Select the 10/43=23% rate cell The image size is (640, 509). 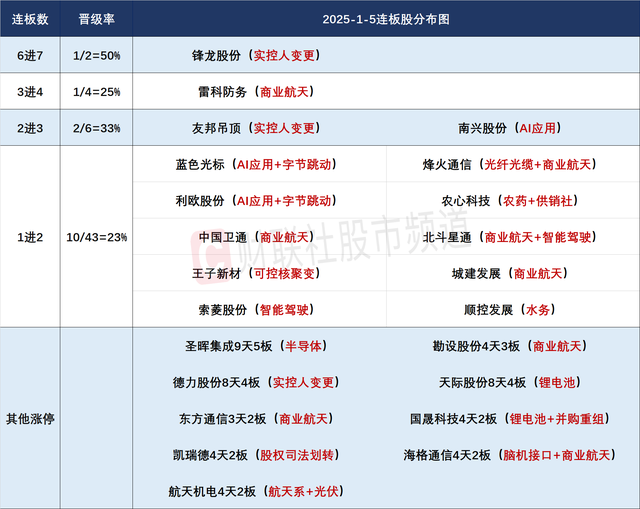pos(96,237)
